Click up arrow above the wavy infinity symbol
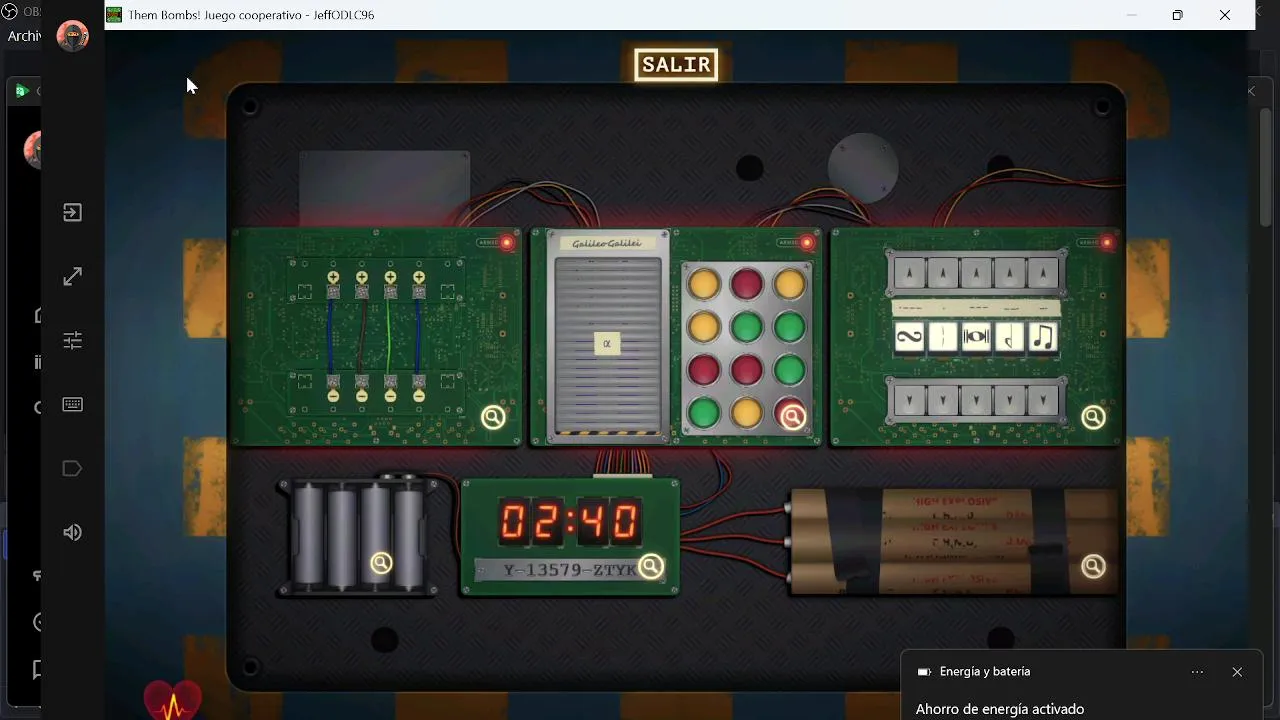 click(909, 273)
